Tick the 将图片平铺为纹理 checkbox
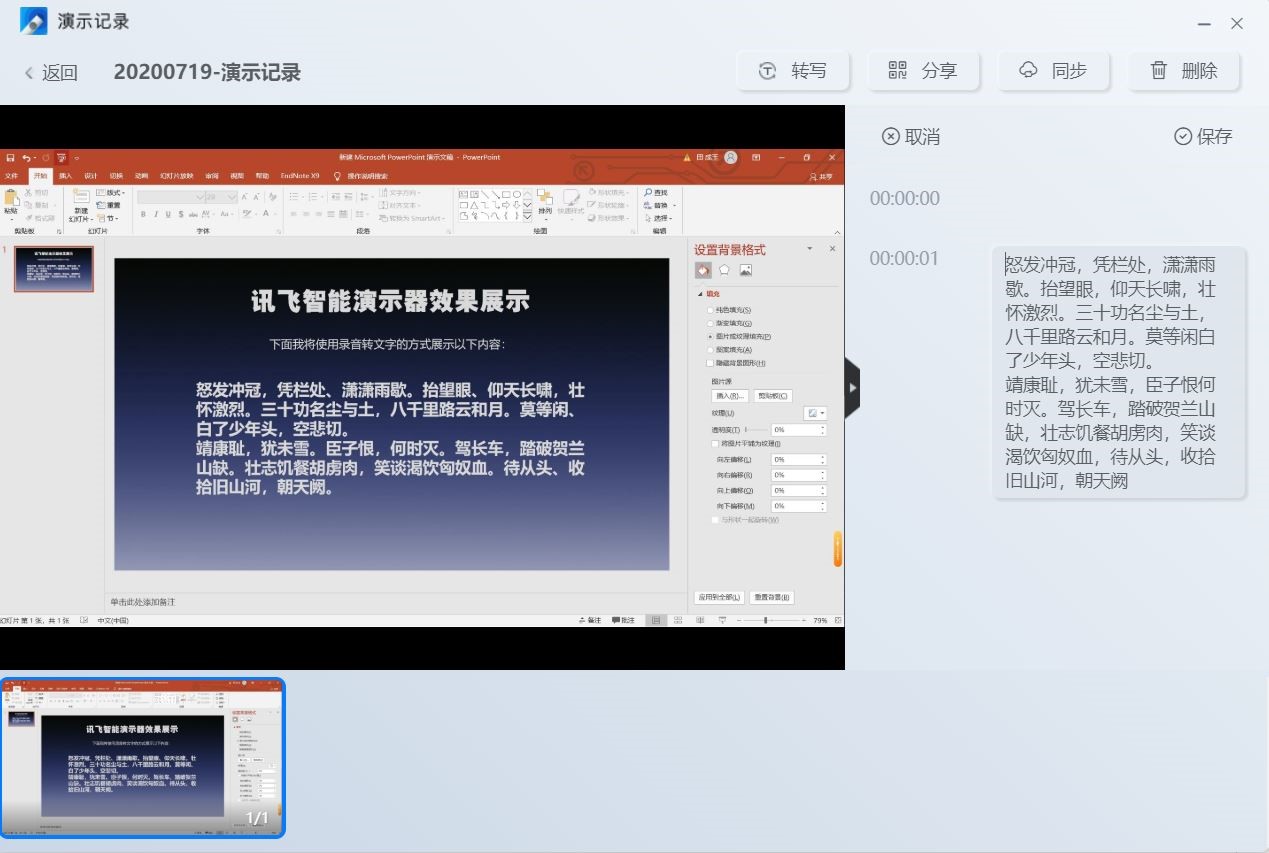 pyautogui.click(x=715, y=443)
